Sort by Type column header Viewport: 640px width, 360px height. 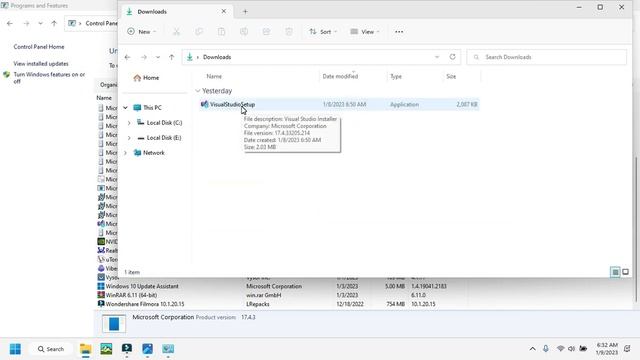pyautogui.click(x=396, y=76)
